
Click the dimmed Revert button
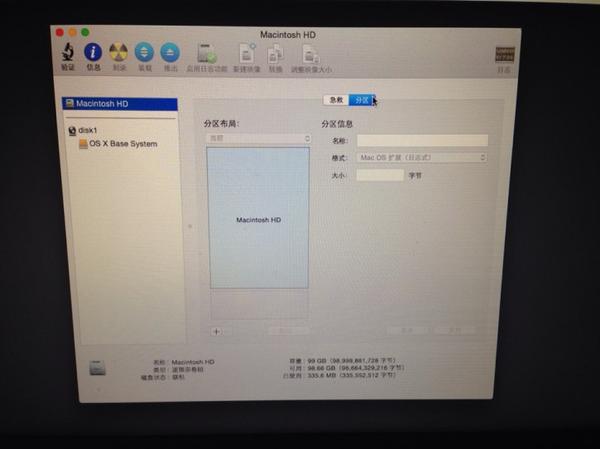pyautogui.click(x=406, y=330)
